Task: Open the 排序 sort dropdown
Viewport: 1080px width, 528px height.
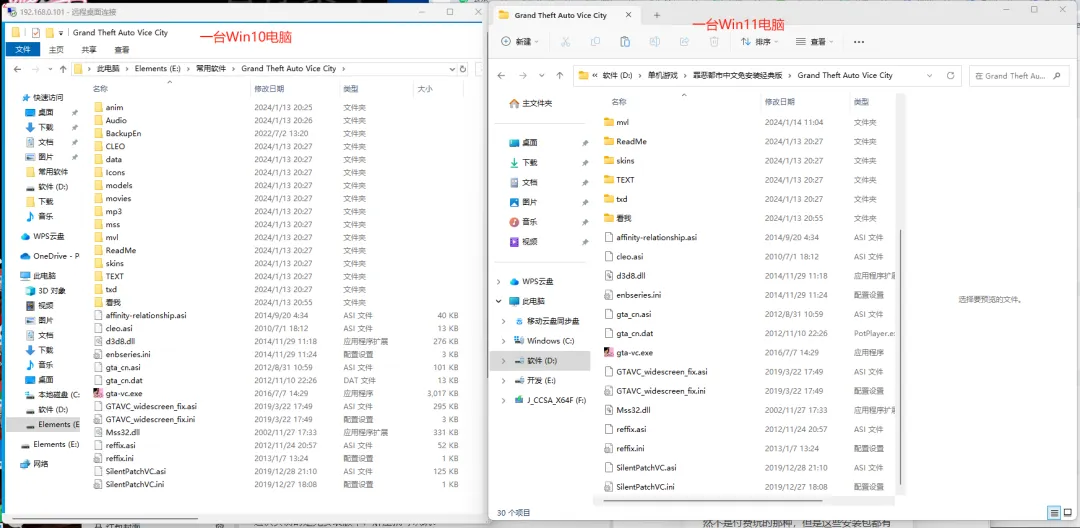Action: (x=760, y=42)
